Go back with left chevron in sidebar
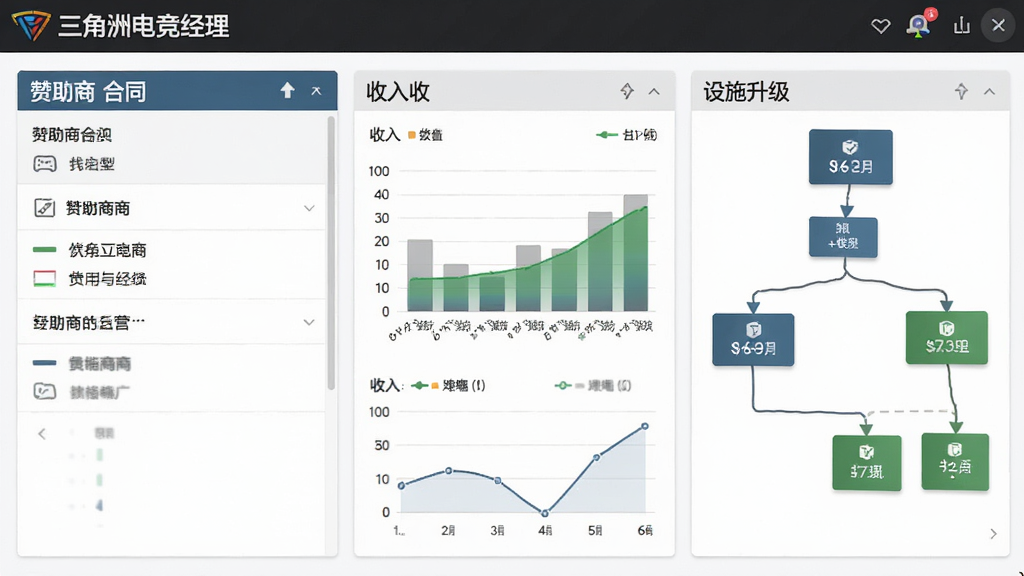 42,434
